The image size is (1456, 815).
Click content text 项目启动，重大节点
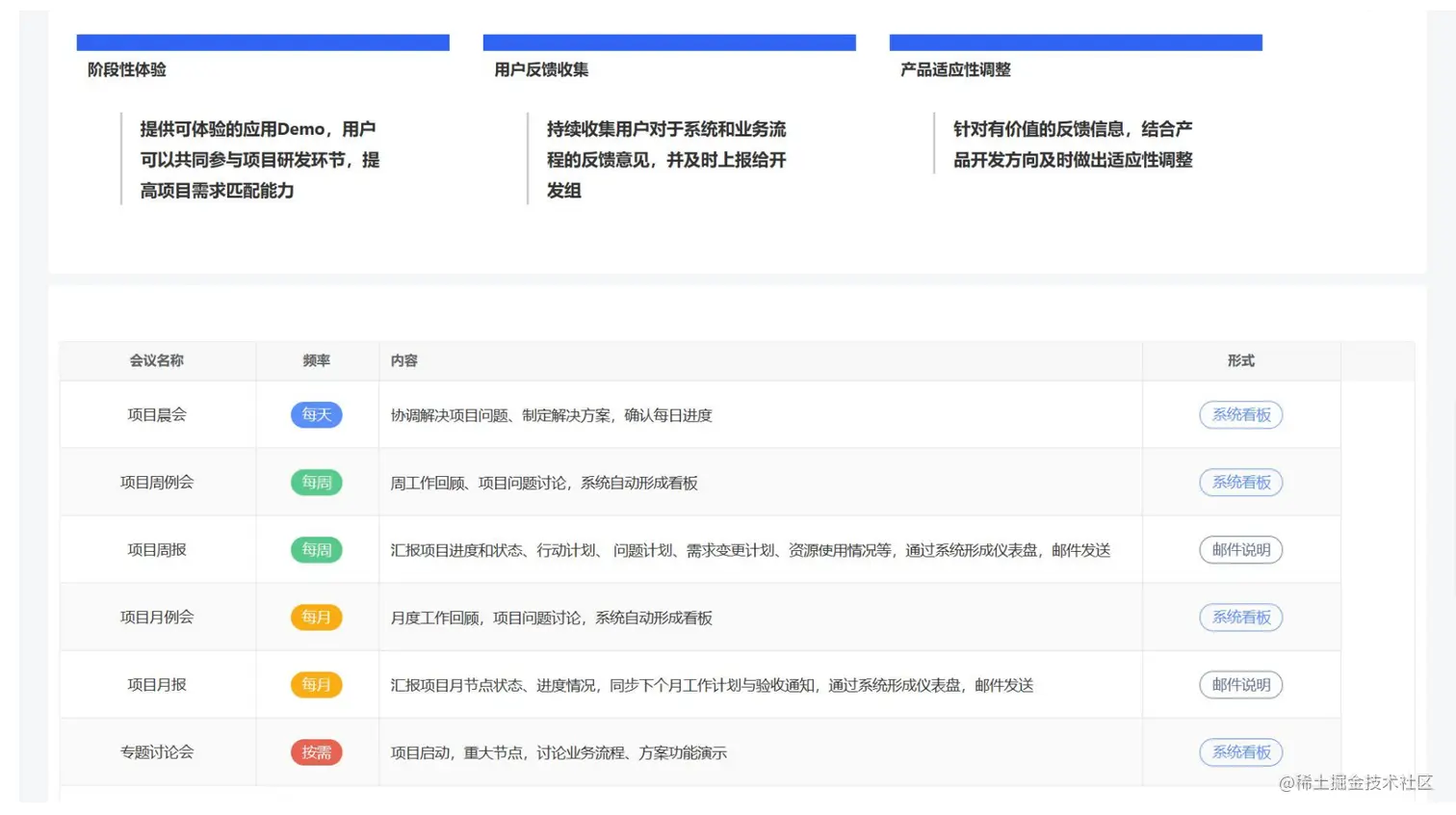(x=559, y=752)
